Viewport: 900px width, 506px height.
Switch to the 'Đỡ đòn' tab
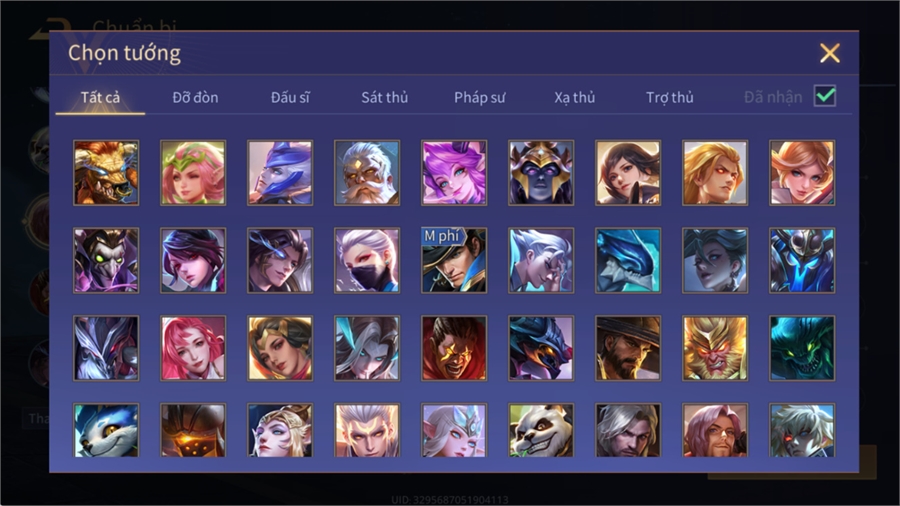(x=195, y=98)
